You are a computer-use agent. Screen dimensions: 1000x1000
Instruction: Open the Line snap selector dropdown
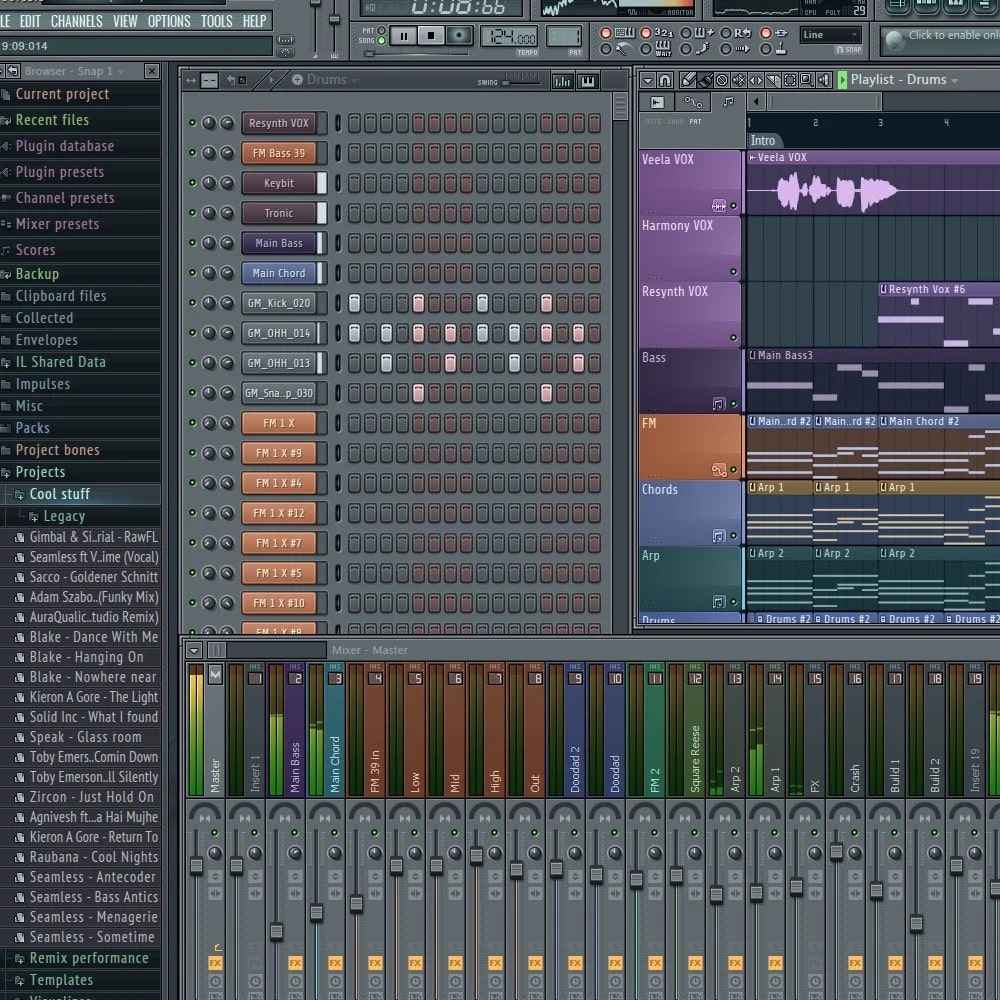pyautogui.click(x=831, y=34)
